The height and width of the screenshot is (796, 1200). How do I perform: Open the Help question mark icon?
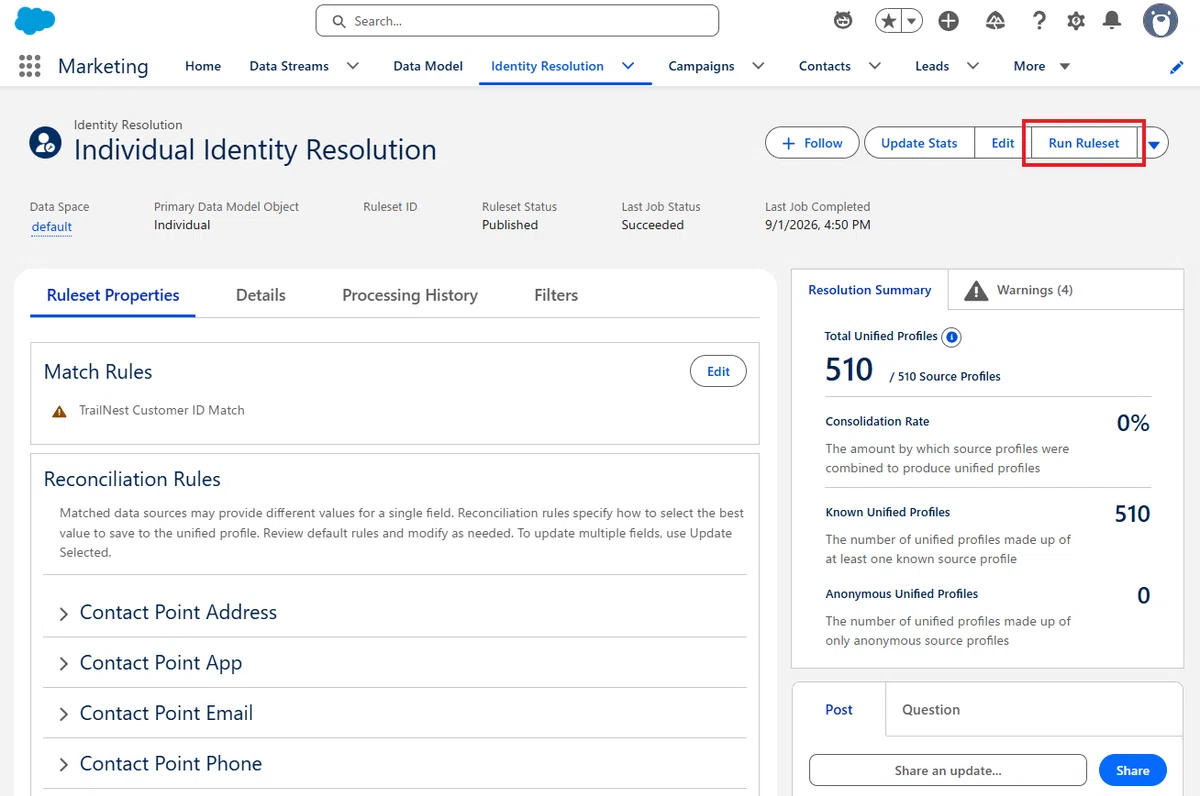[x=1039, y=21]
